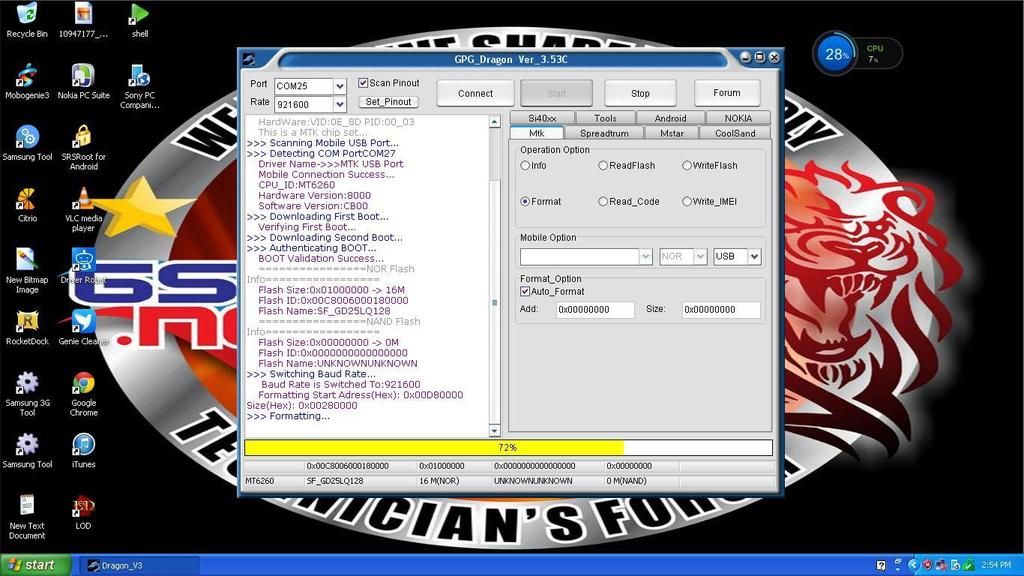1024x576 pixels.
Task: Switch to the Spreadtrum tab
Action: pos(604,133)
